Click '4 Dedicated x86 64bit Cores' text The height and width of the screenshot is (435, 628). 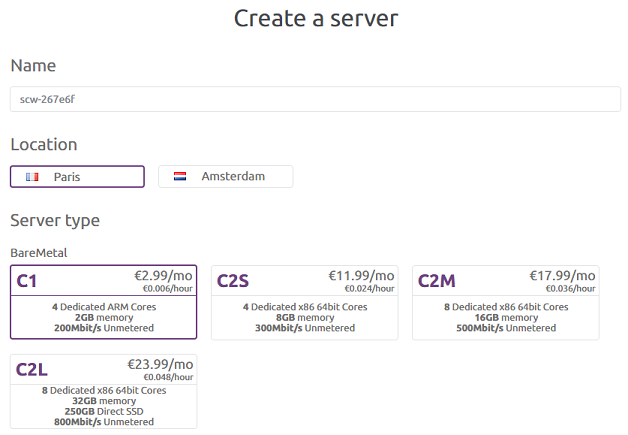(305, 307)
